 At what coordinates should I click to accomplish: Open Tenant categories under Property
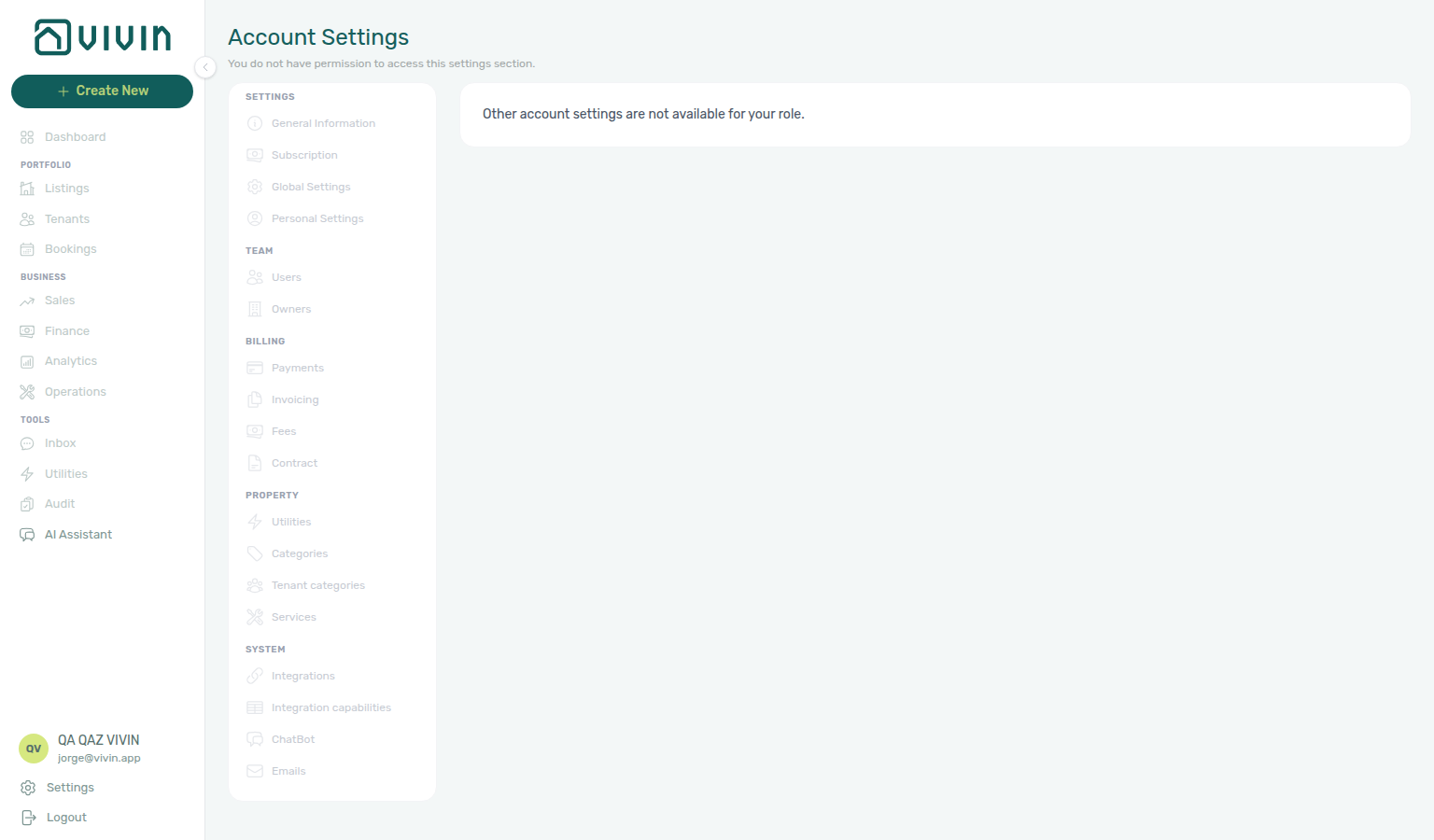click(x=318, y=585)
